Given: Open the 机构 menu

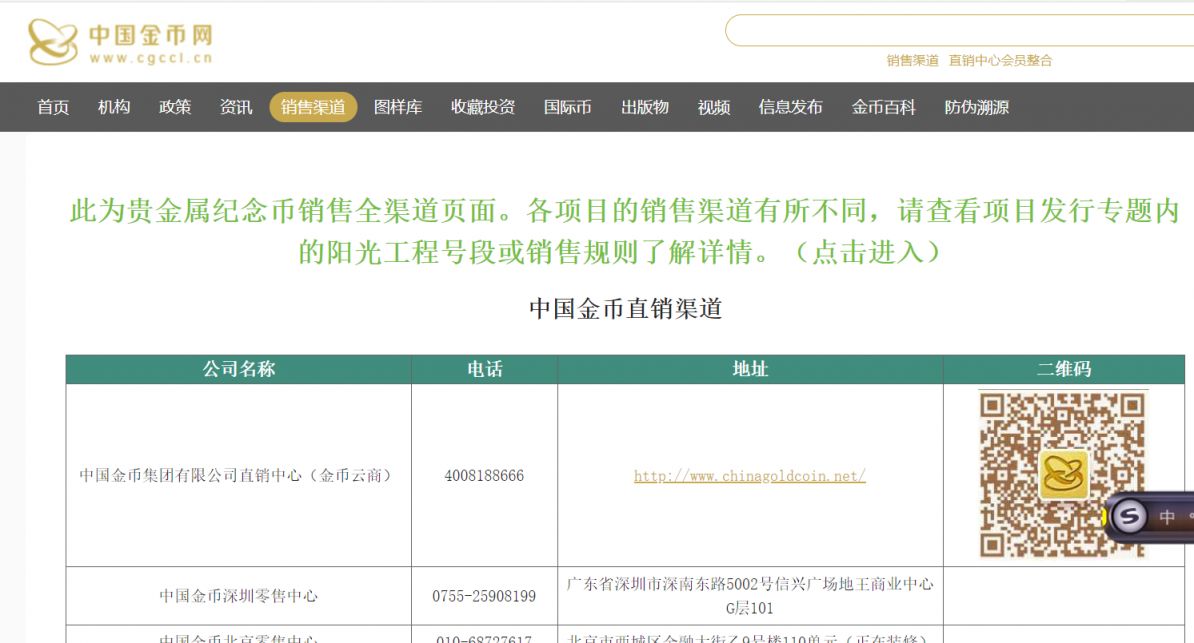Looking at the screenshot, I should point(114,107).
